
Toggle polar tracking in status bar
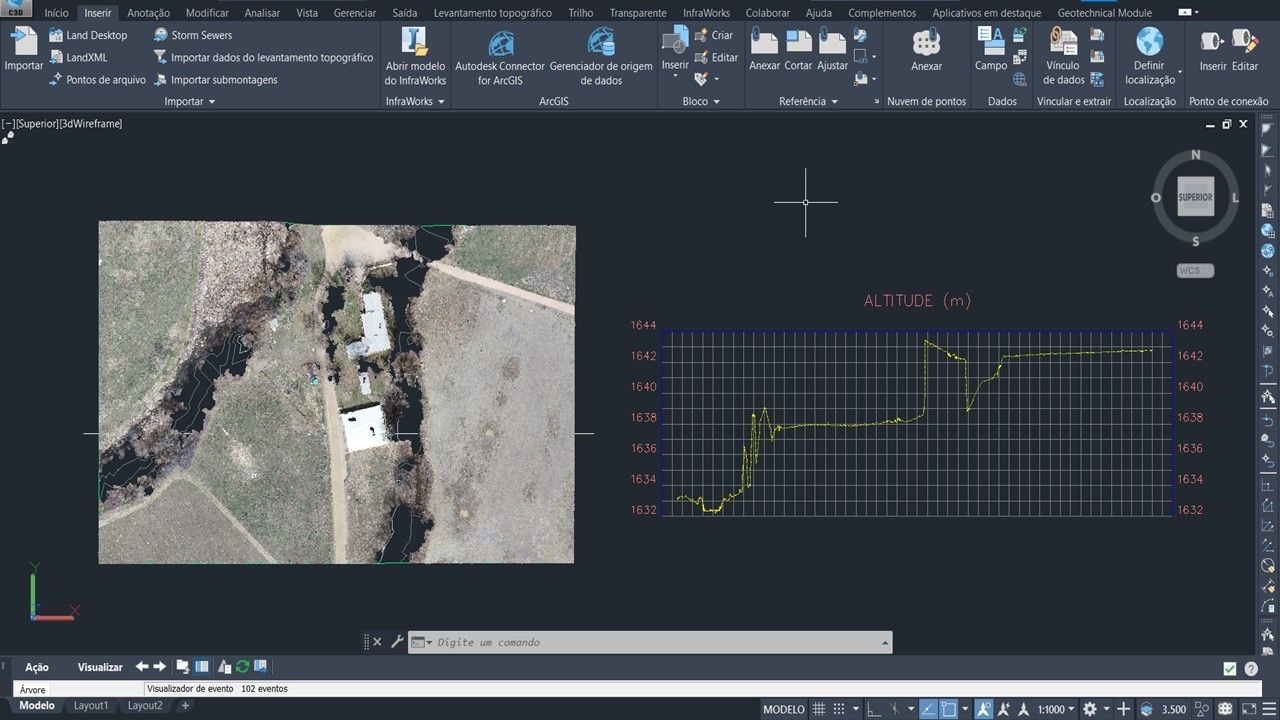click(895, 709)
